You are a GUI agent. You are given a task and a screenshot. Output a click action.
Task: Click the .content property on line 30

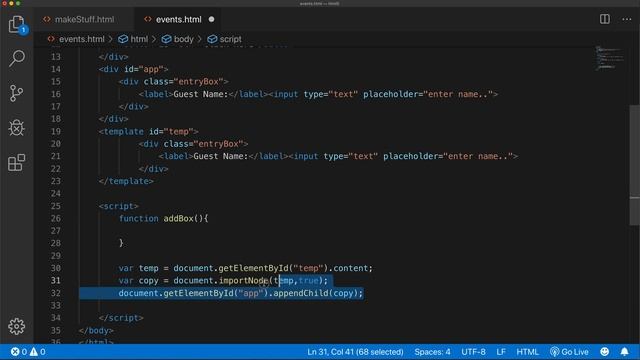350,268
